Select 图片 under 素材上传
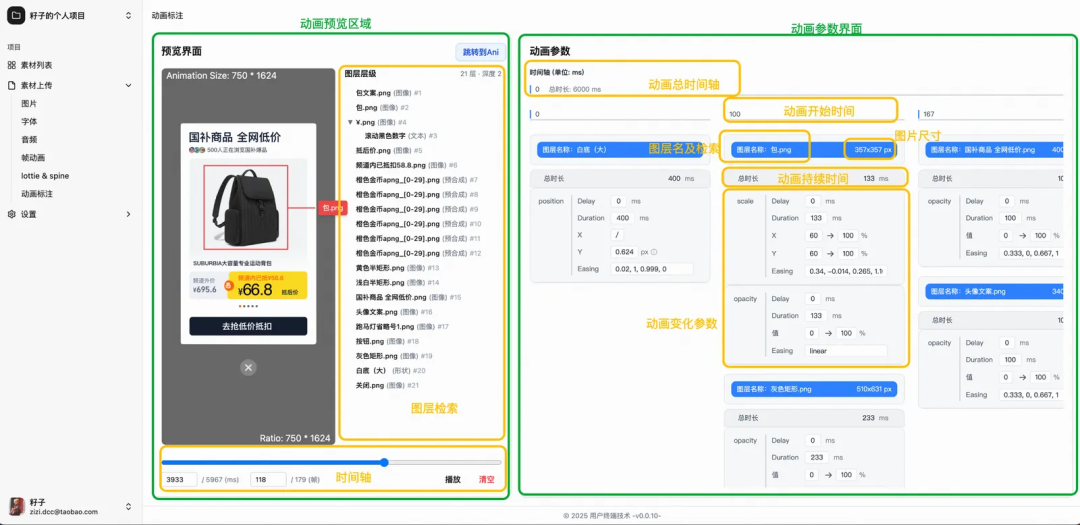 coord(29,103)
